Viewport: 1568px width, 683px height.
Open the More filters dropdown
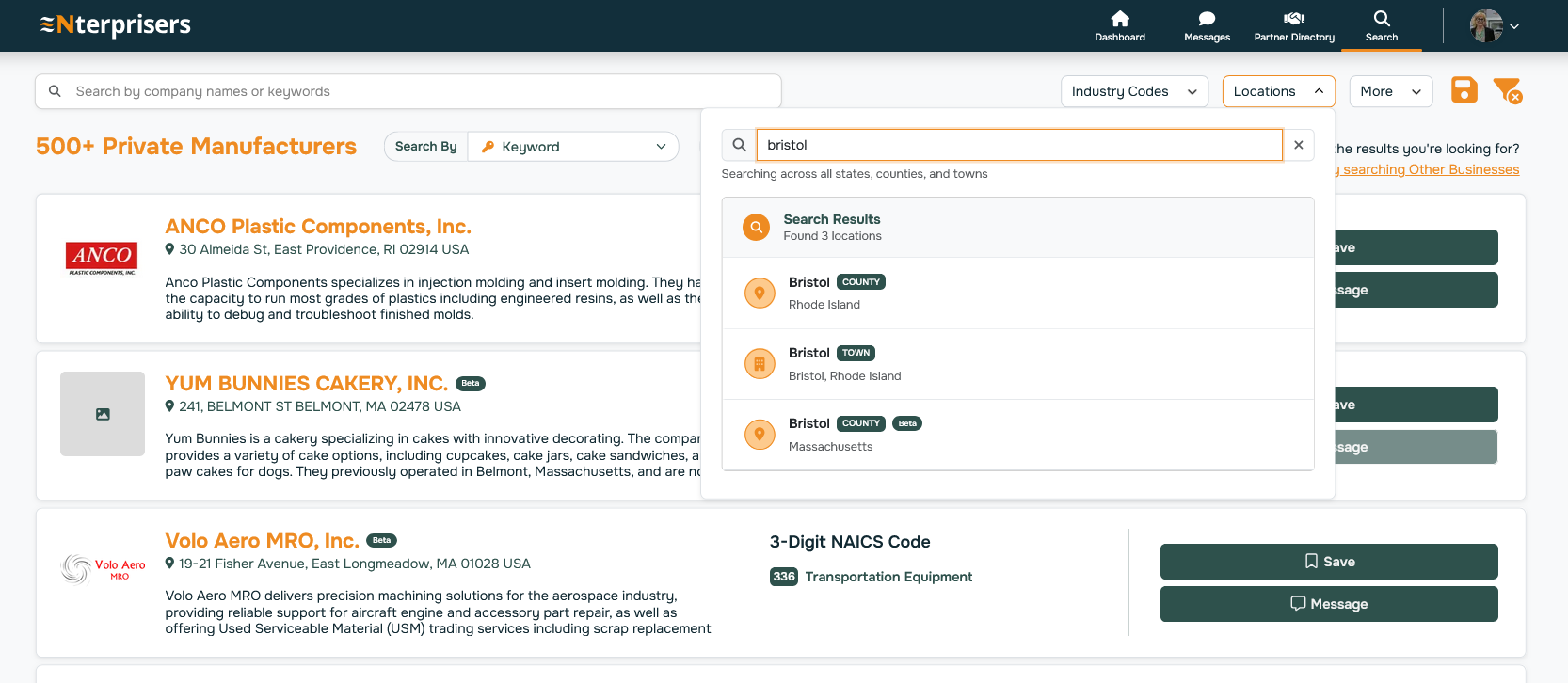tap(1390, 91)
